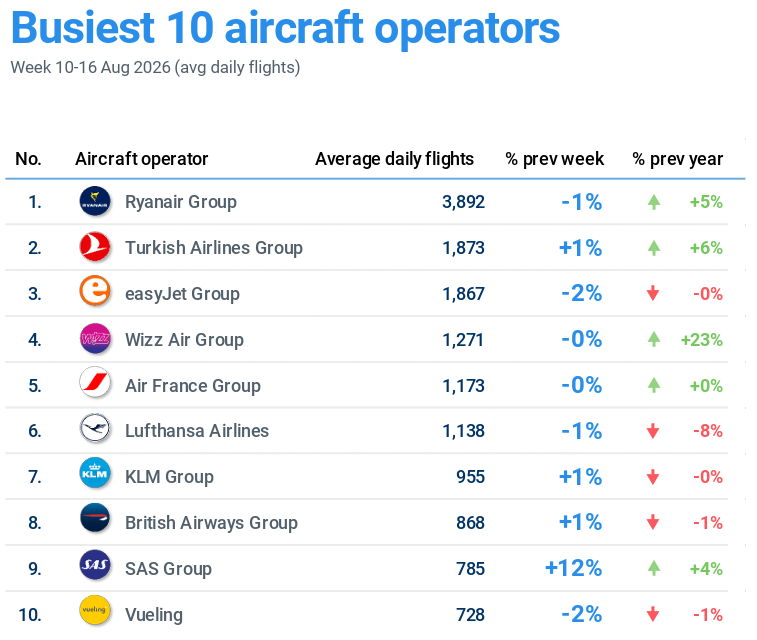This screenshot has width=757, height=640.
Task: Select the SAS Group logo
Action: 95,565
